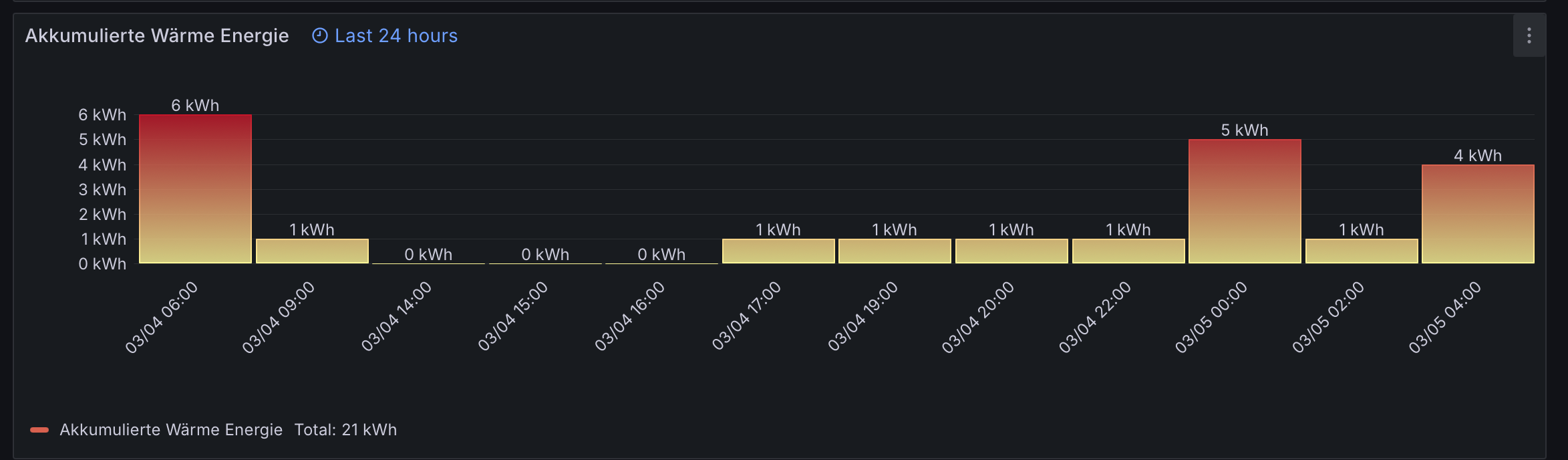
Task: Click the 1 kWh bar at 03/04 09:00
Action: [312, 251]
